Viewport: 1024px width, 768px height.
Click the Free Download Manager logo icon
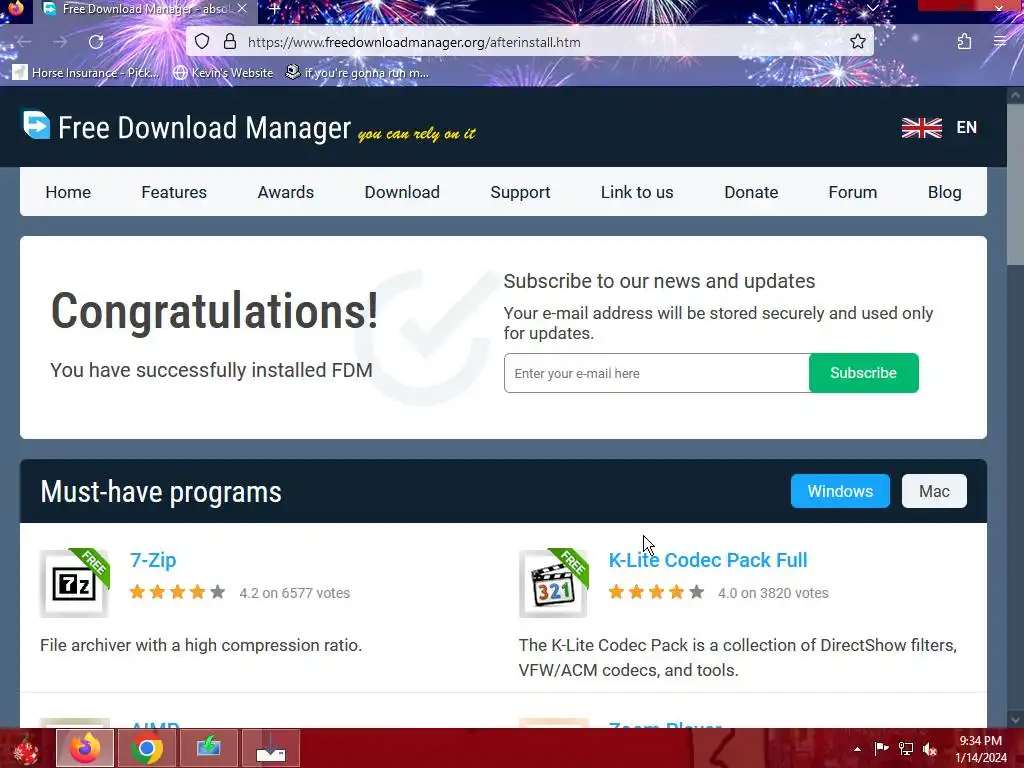click(x=37, y=125)
